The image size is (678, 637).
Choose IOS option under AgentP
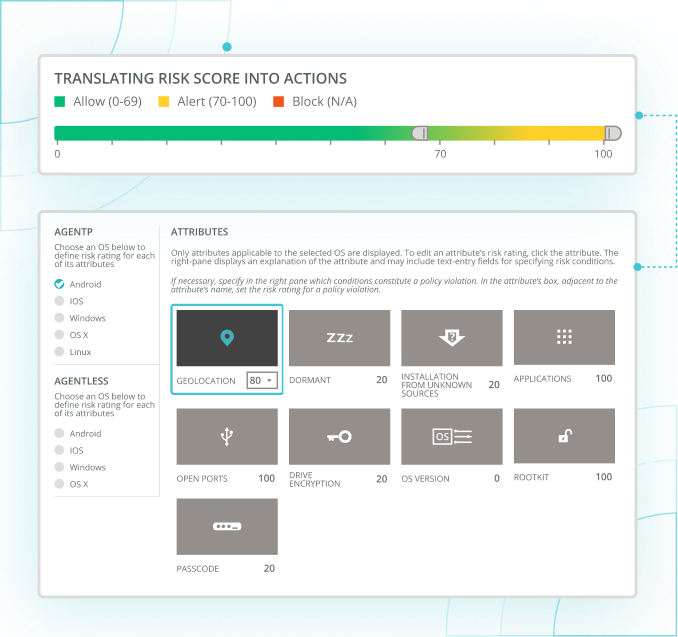60,302
